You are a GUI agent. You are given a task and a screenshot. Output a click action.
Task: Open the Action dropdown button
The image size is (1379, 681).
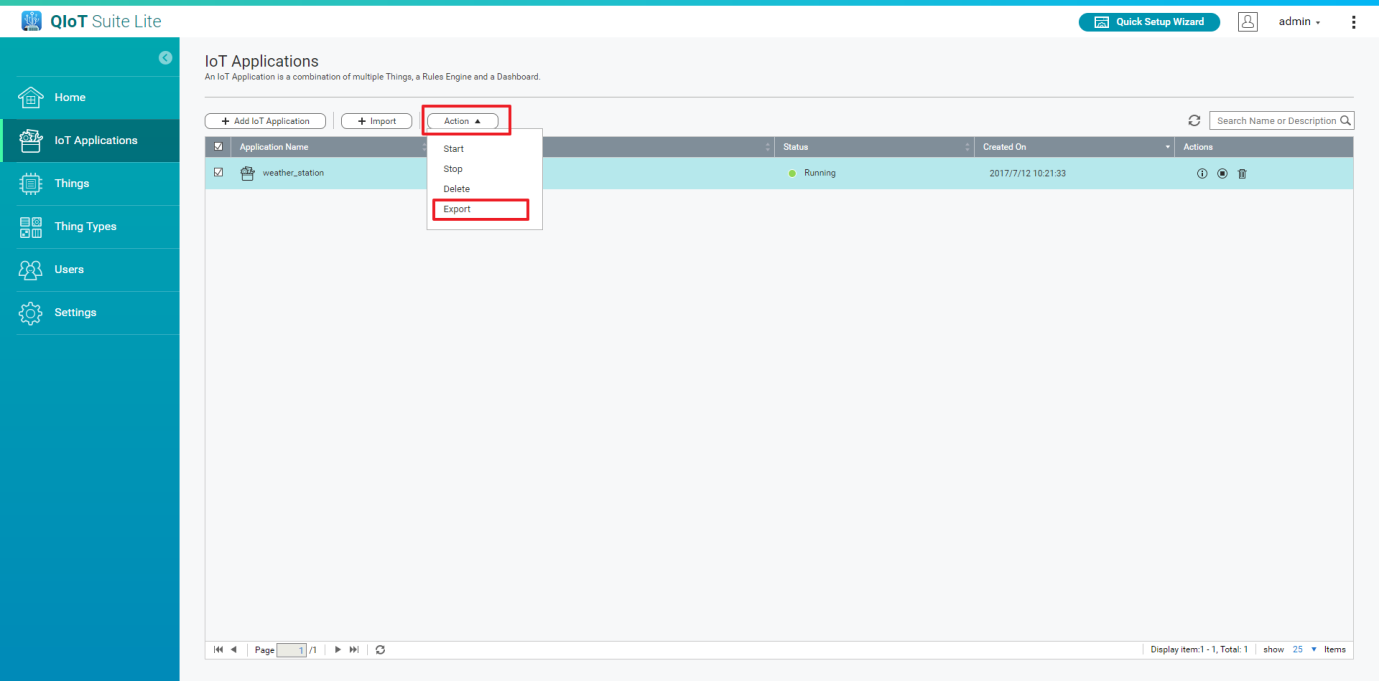[462, 121]
